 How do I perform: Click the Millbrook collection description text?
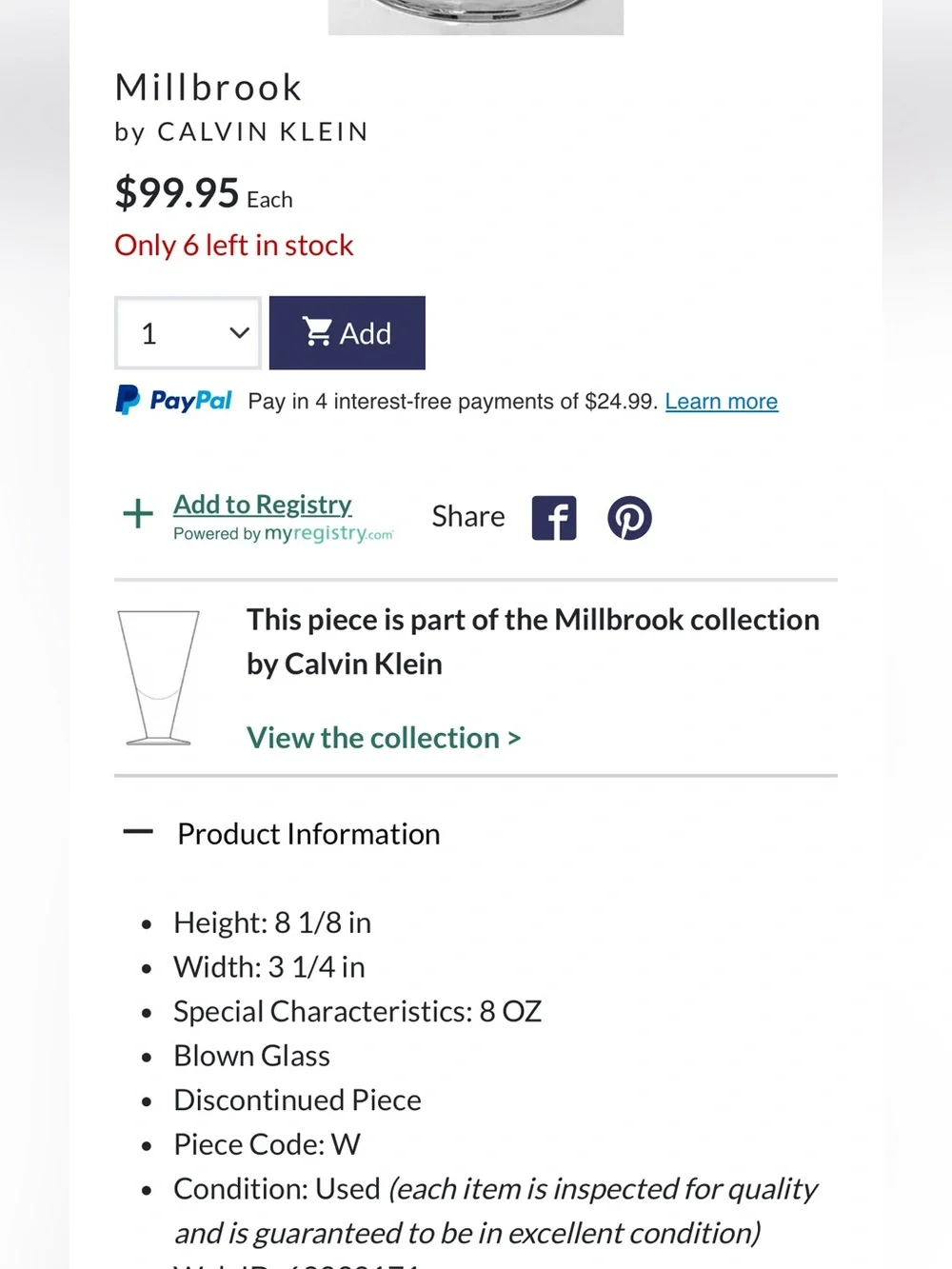tap(533, 642)
